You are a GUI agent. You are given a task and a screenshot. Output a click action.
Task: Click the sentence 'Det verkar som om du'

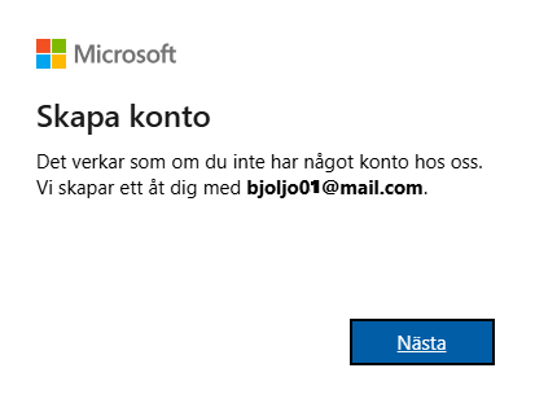(x=132, y=162)
